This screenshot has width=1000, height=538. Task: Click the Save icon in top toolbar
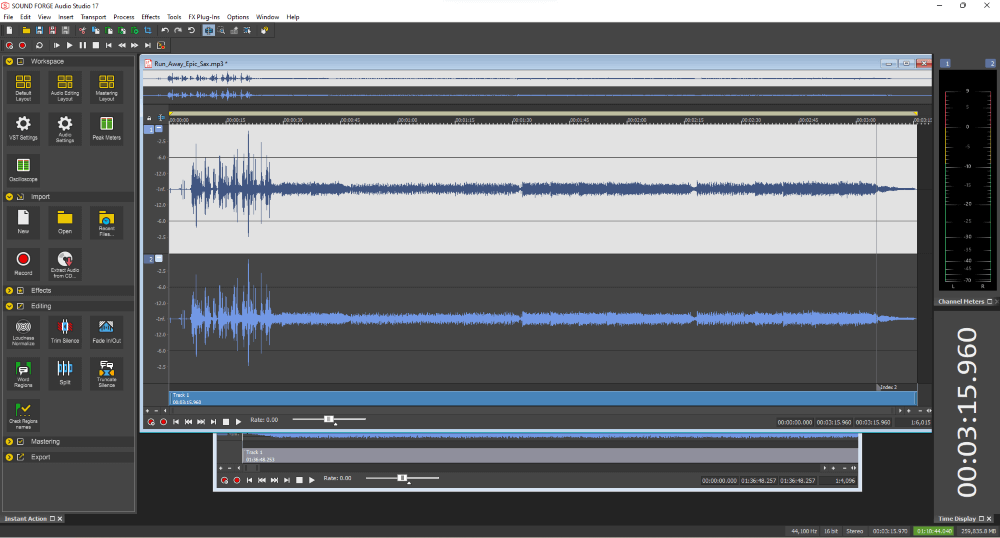(x=40, y=30)
